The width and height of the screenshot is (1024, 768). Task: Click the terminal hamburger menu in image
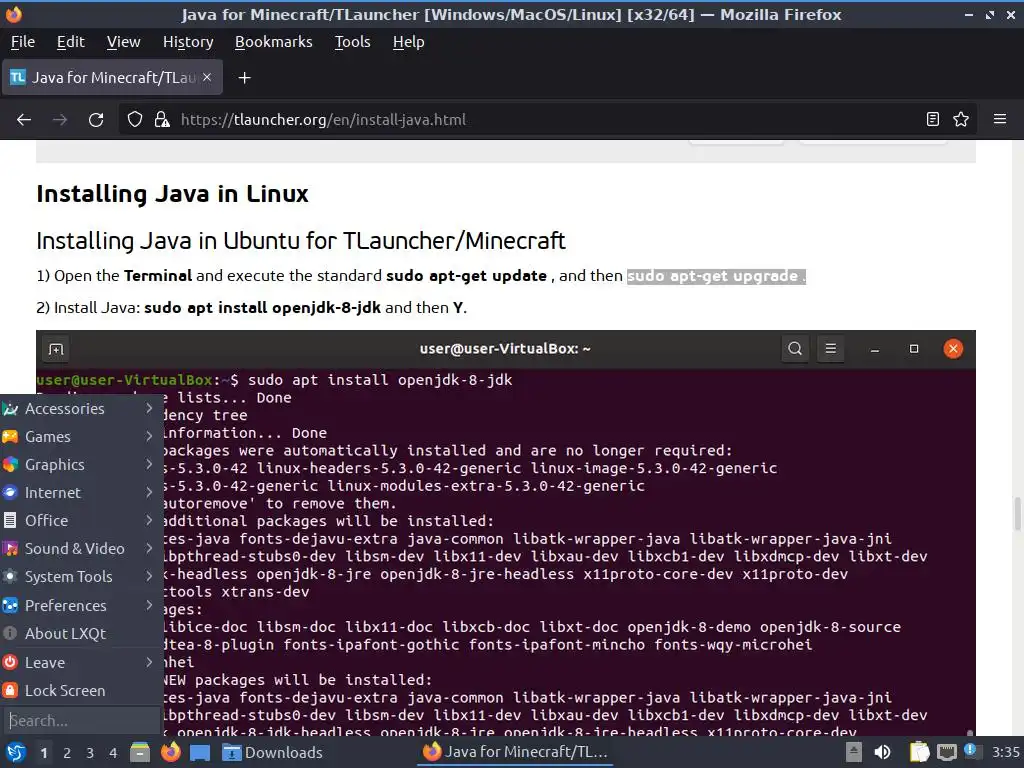pyautogui.click(x=831, y=349)
